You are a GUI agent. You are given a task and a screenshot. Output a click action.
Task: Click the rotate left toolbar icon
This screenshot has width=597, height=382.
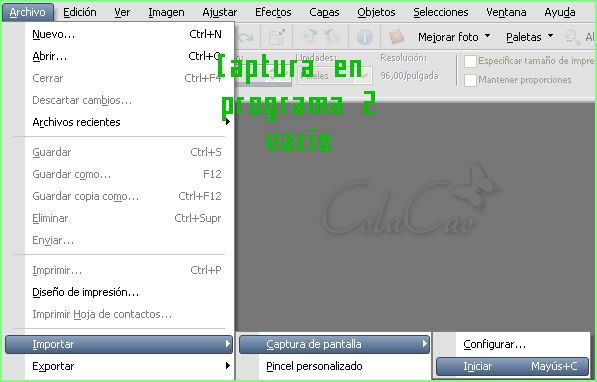point(332,37)
